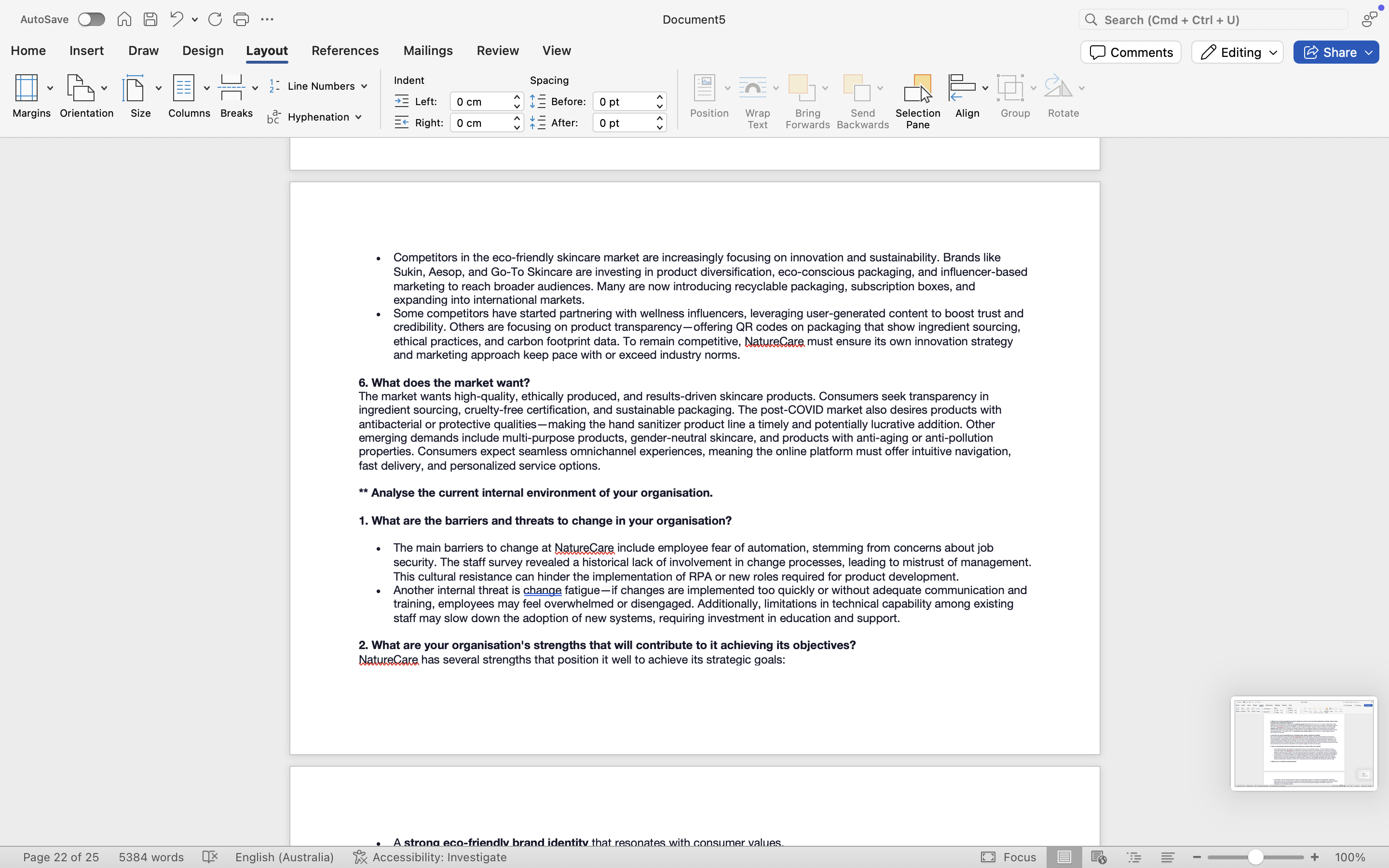The height and width of the screenshot is (868, 1389).
Task: Click the Breaks icon
Action: 232,89
